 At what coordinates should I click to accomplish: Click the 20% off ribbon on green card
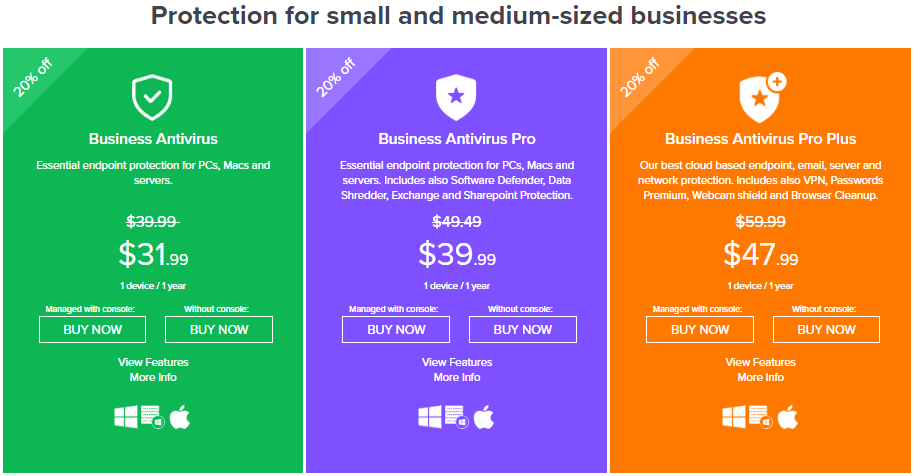click(33, 77)
